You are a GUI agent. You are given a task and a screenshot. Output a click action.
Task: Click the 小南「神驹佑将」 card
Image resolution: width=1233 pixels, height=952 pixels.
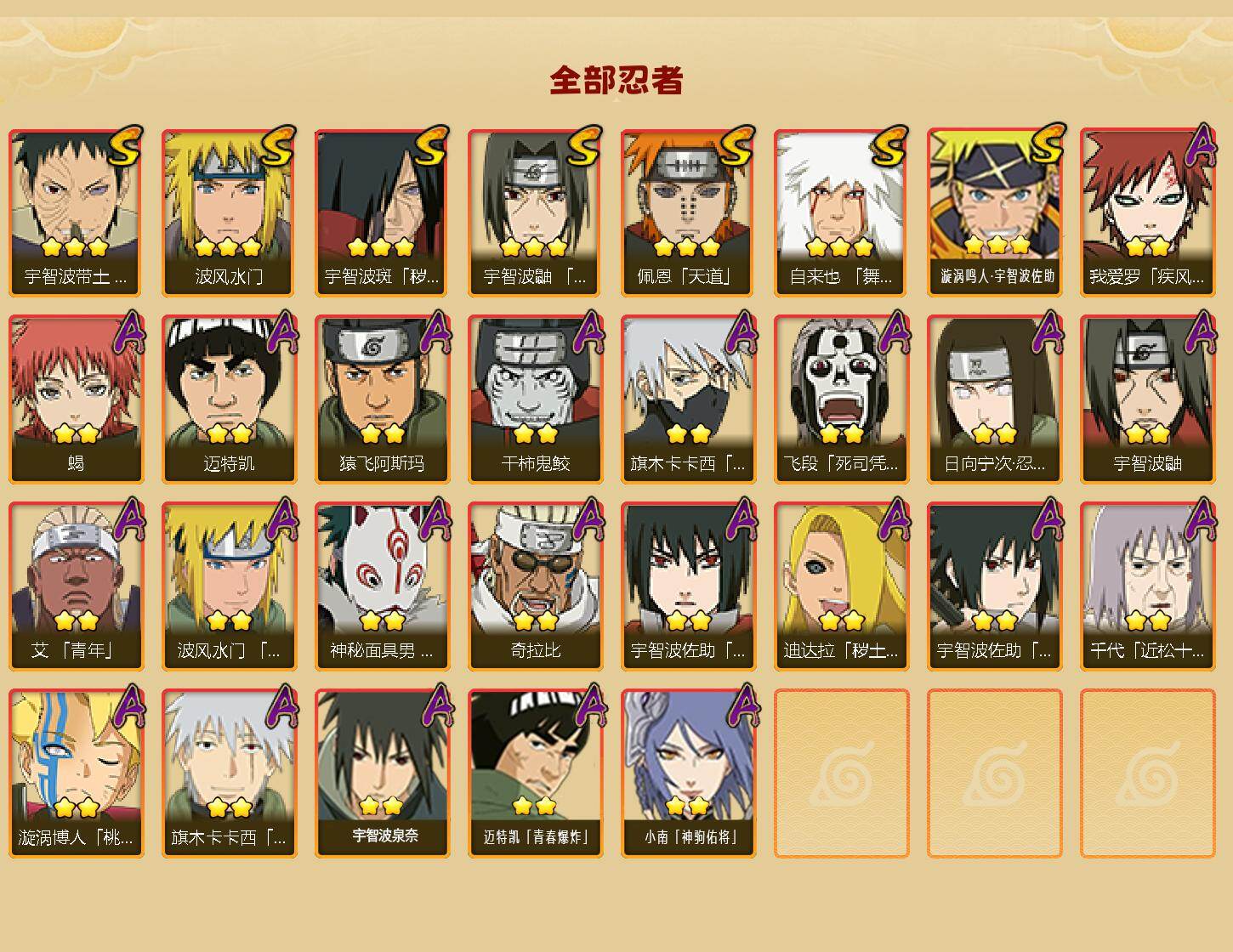pyautogui.click(x=689, y=773)
